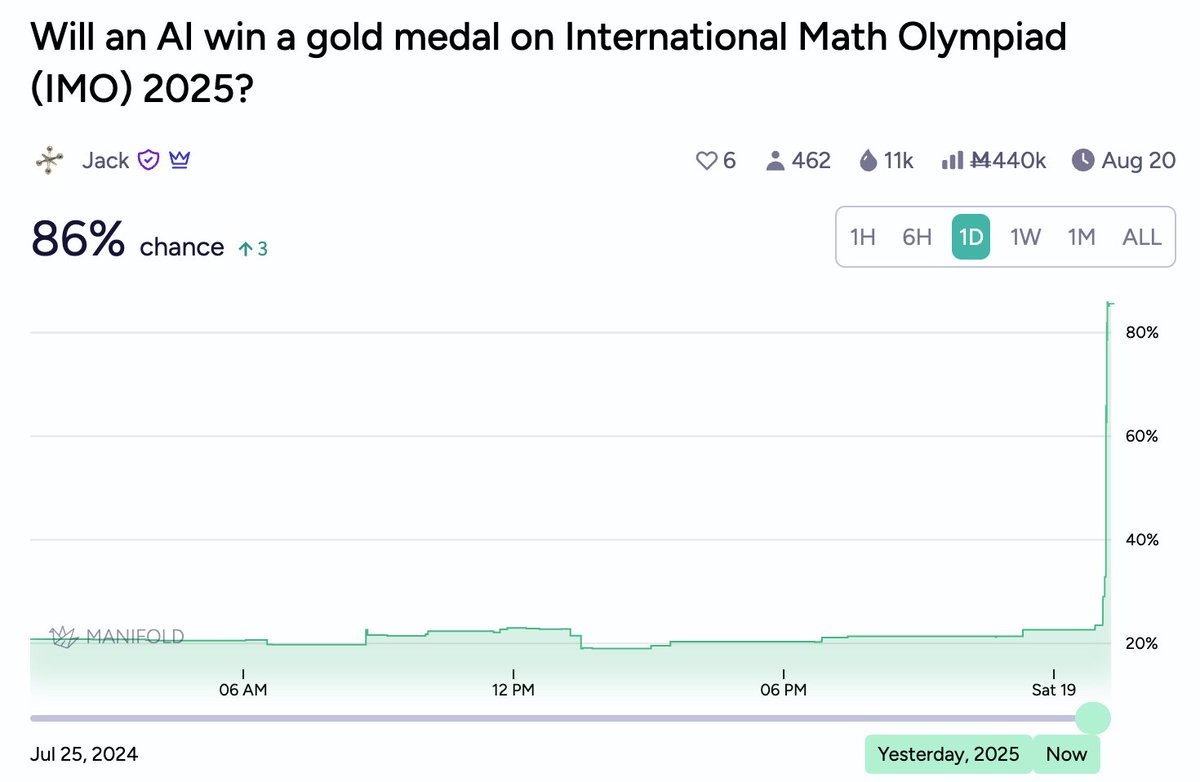The image size is (1200, 782).
Task: Select the 6H time range
Action: [917, 237]
